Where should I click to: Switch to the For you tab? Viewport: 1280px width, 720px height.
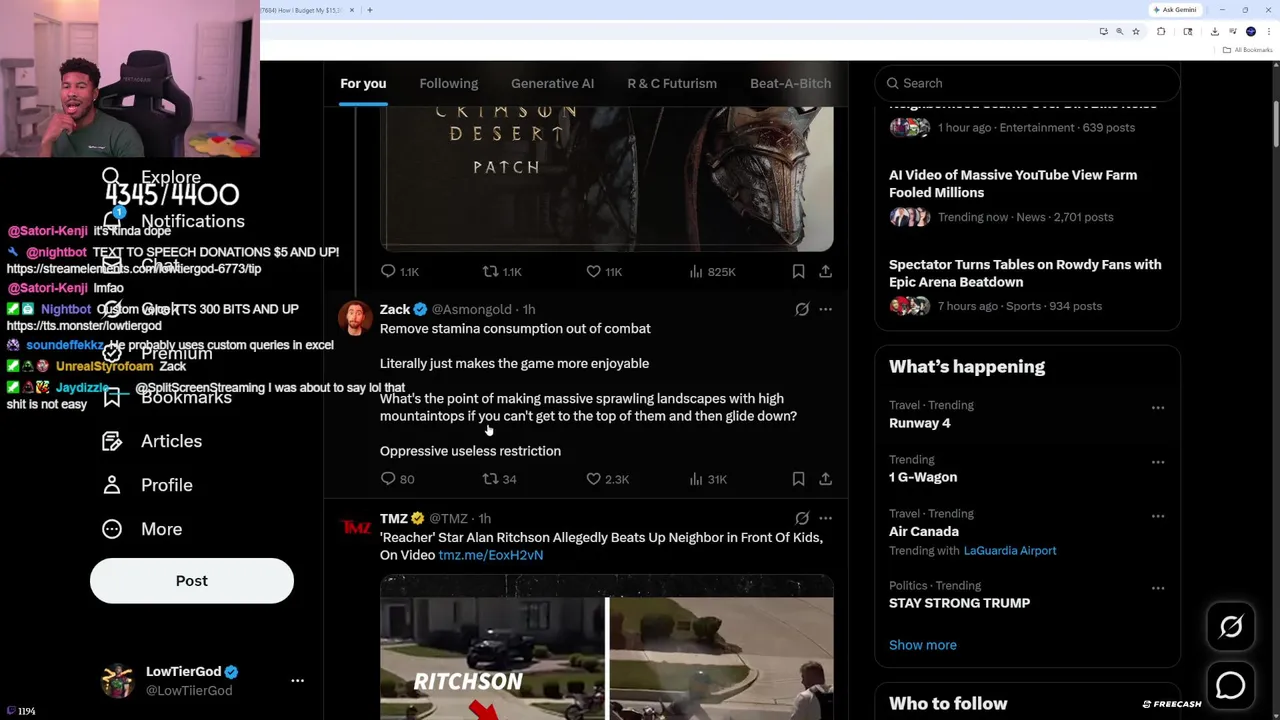point(363,83)
